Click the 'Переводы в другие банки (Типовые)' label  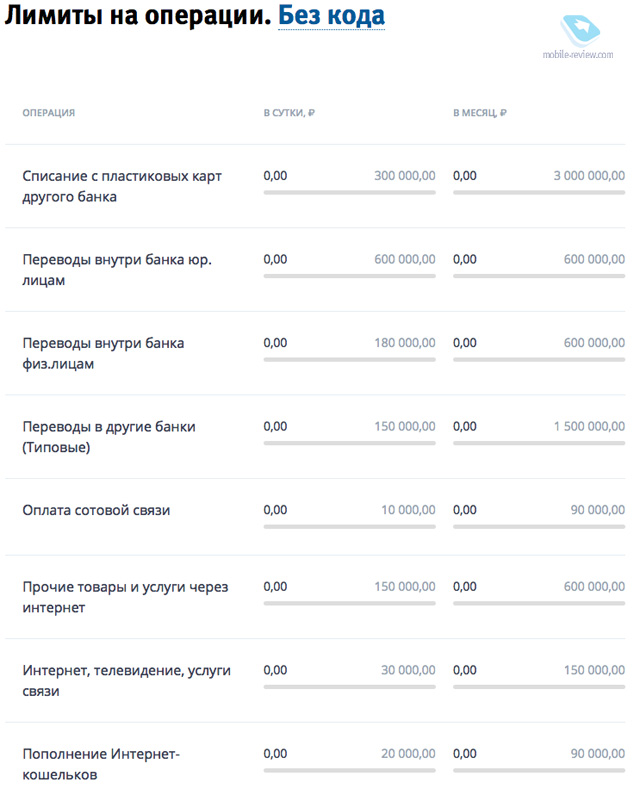tap(109, 437)
